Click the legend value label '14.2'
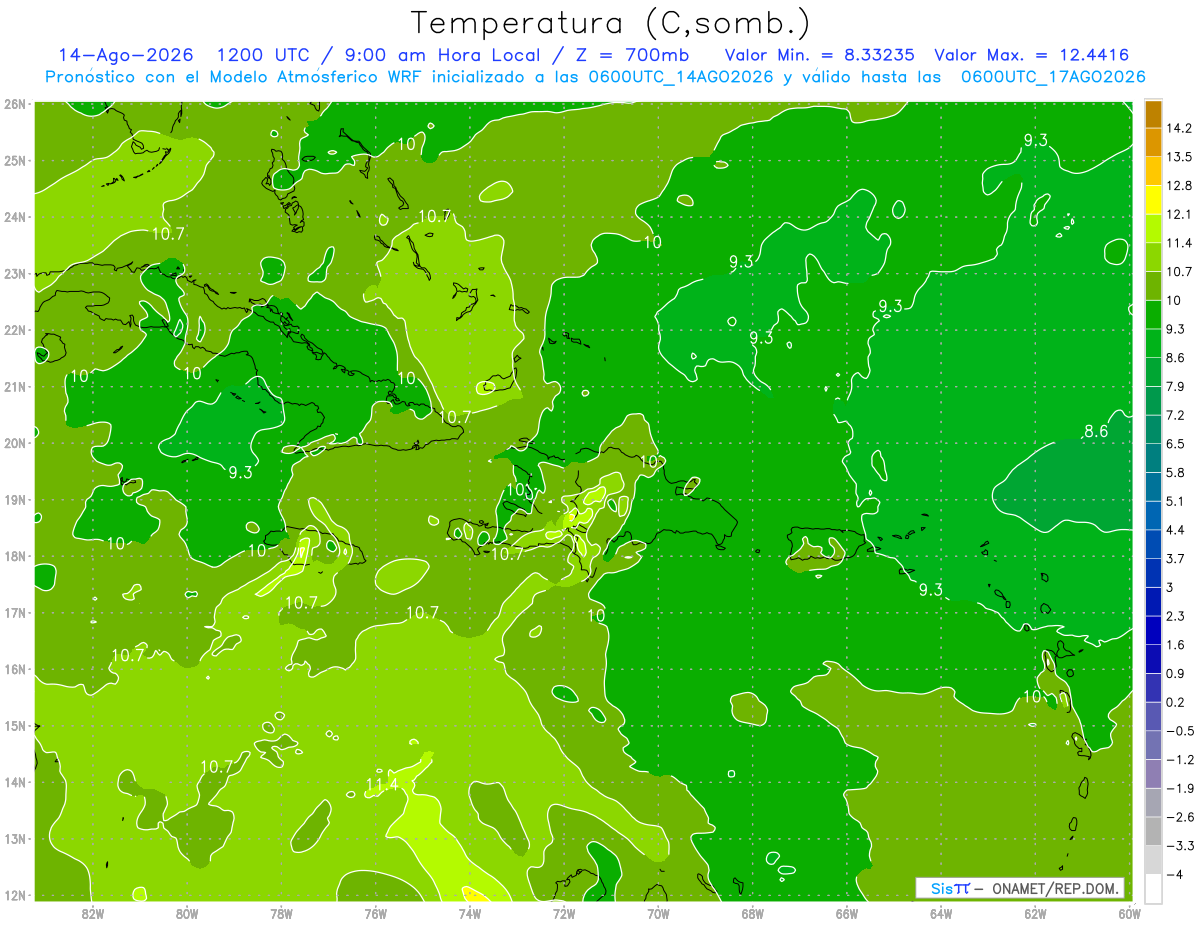The width and height of the screenshot is (1200, 927). point(1180,128)
